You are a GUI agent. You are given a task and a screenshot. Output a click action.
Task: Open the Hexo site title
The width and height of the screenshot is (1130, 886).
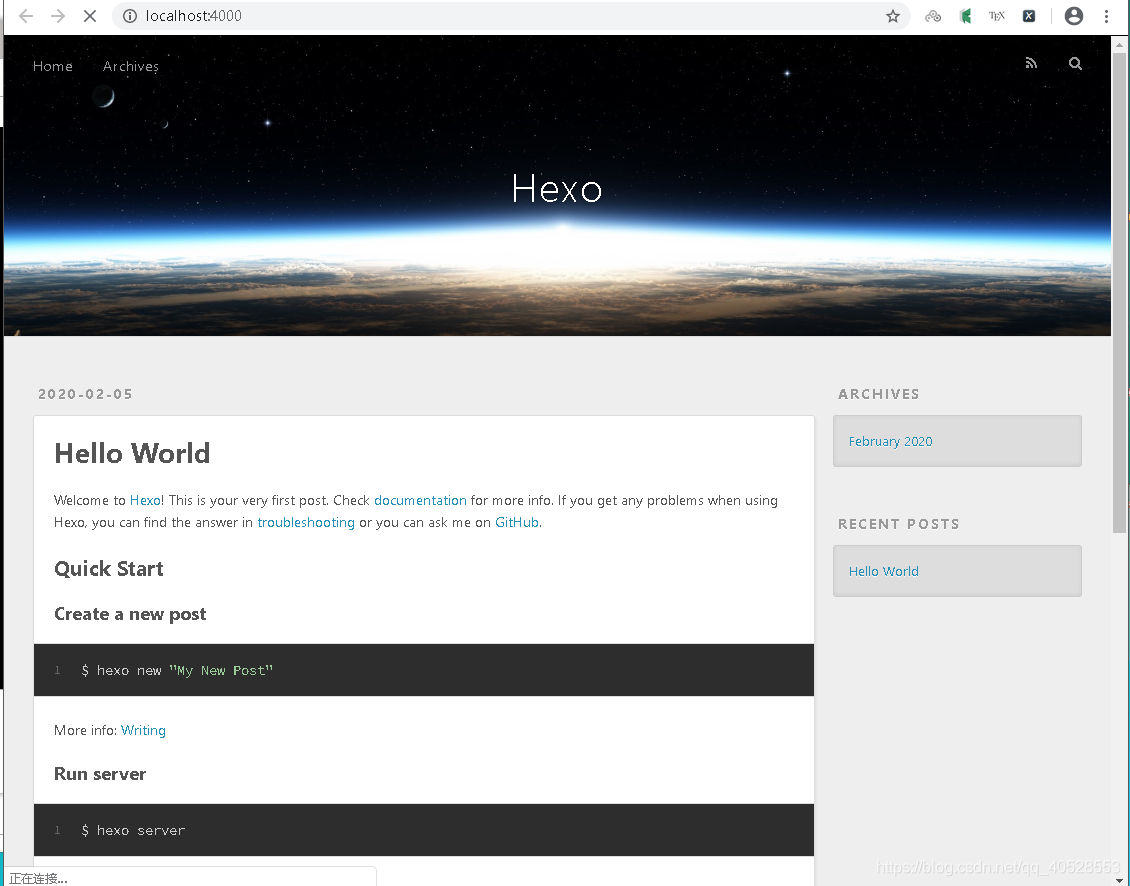(x=556, y=189)
